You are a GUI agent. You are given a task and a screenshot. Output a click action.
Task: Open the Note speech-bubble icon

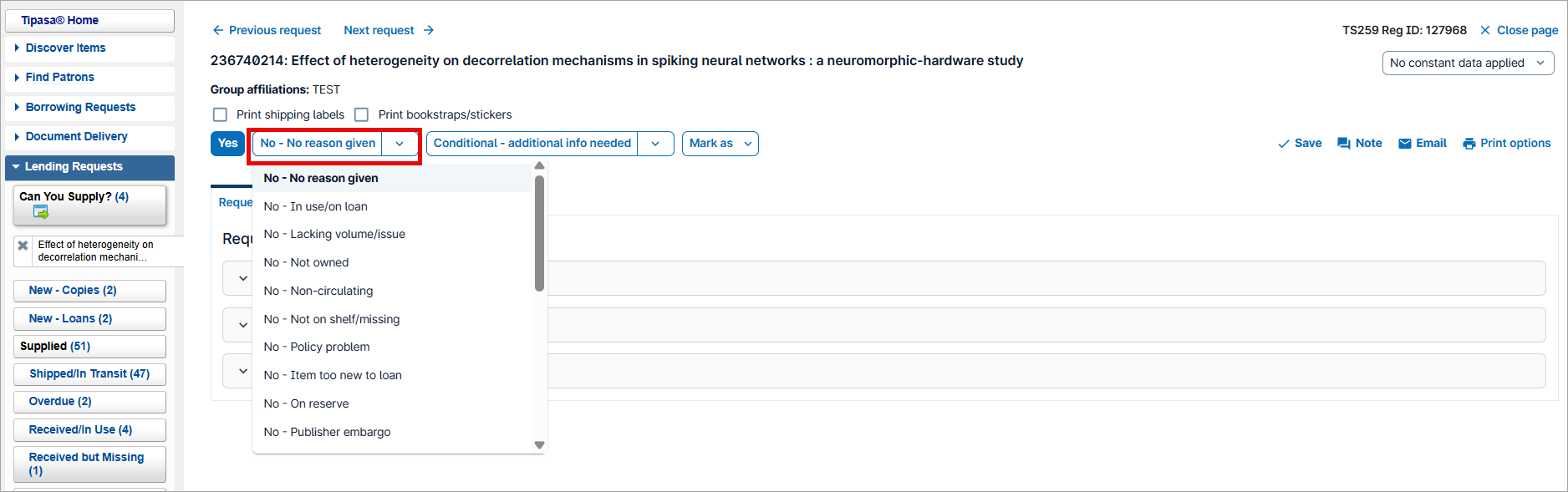click(x=1344, y=144)
